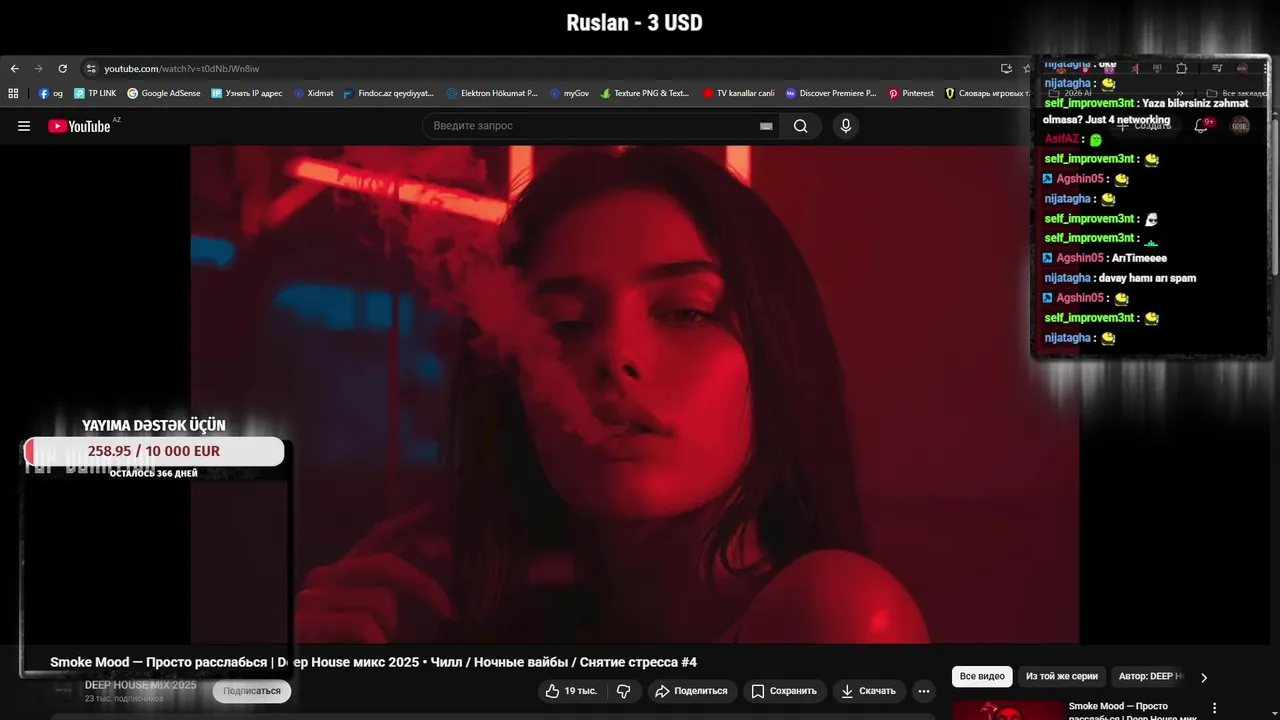Open the myGov bookmark

[x=570, y=93]
